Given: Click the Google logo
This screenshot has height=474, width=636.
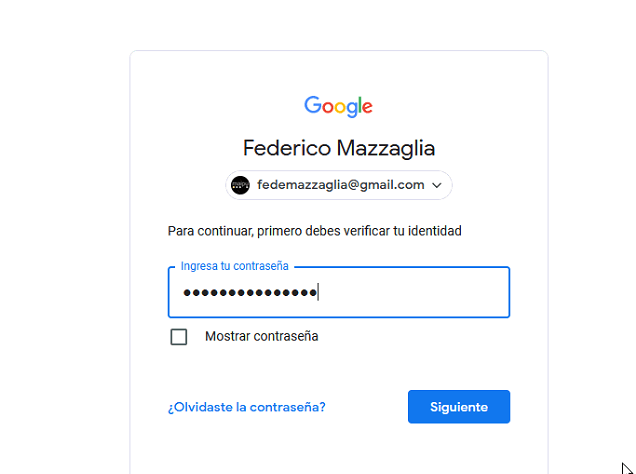Looking at the screenshot, I should tap(339, 106).
